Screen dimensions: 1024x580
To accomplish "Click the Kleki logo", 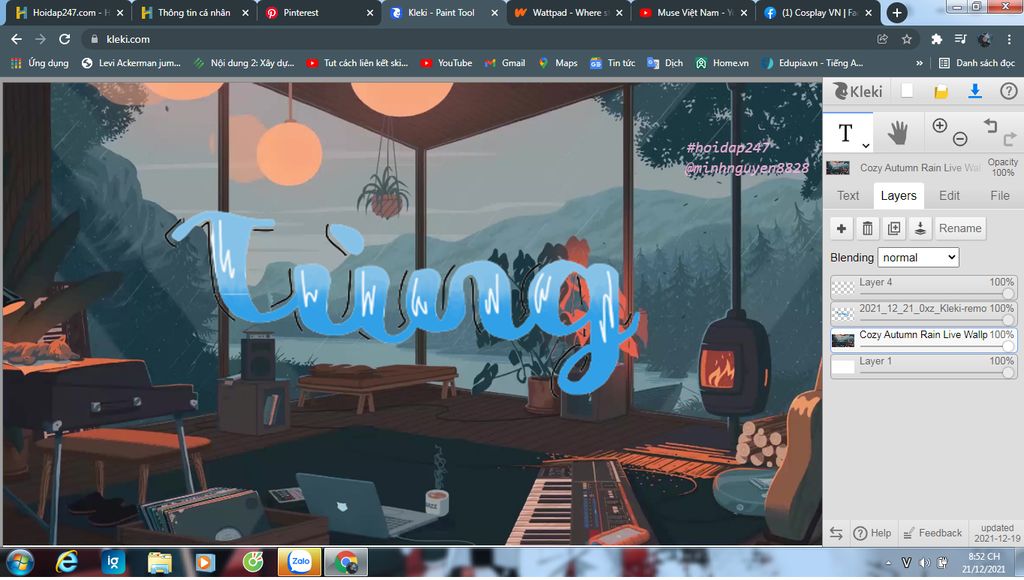I will tap(858, 91).
